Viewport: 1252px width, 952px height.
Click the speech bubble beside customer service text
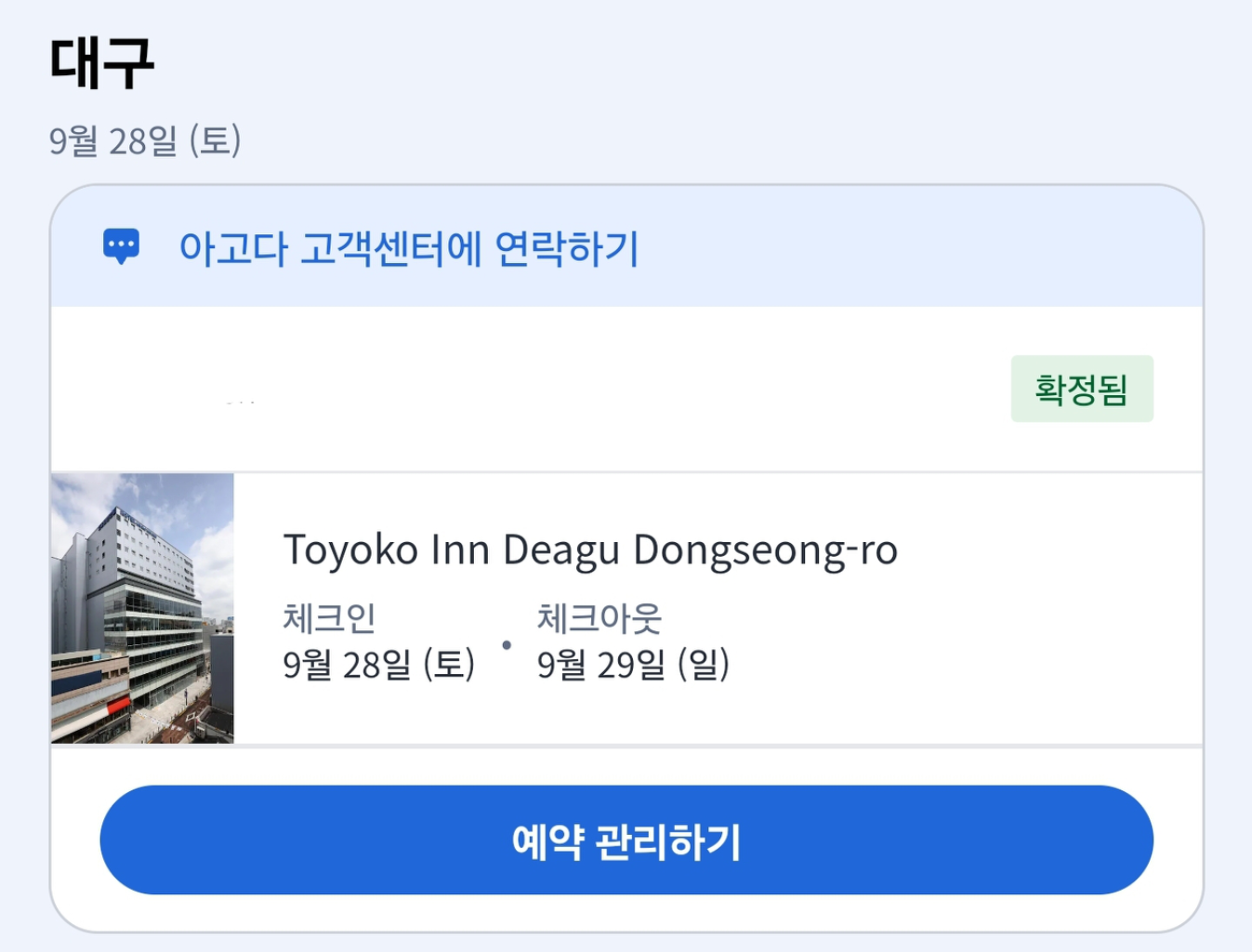pyautogui.click(x=123, y=245)
